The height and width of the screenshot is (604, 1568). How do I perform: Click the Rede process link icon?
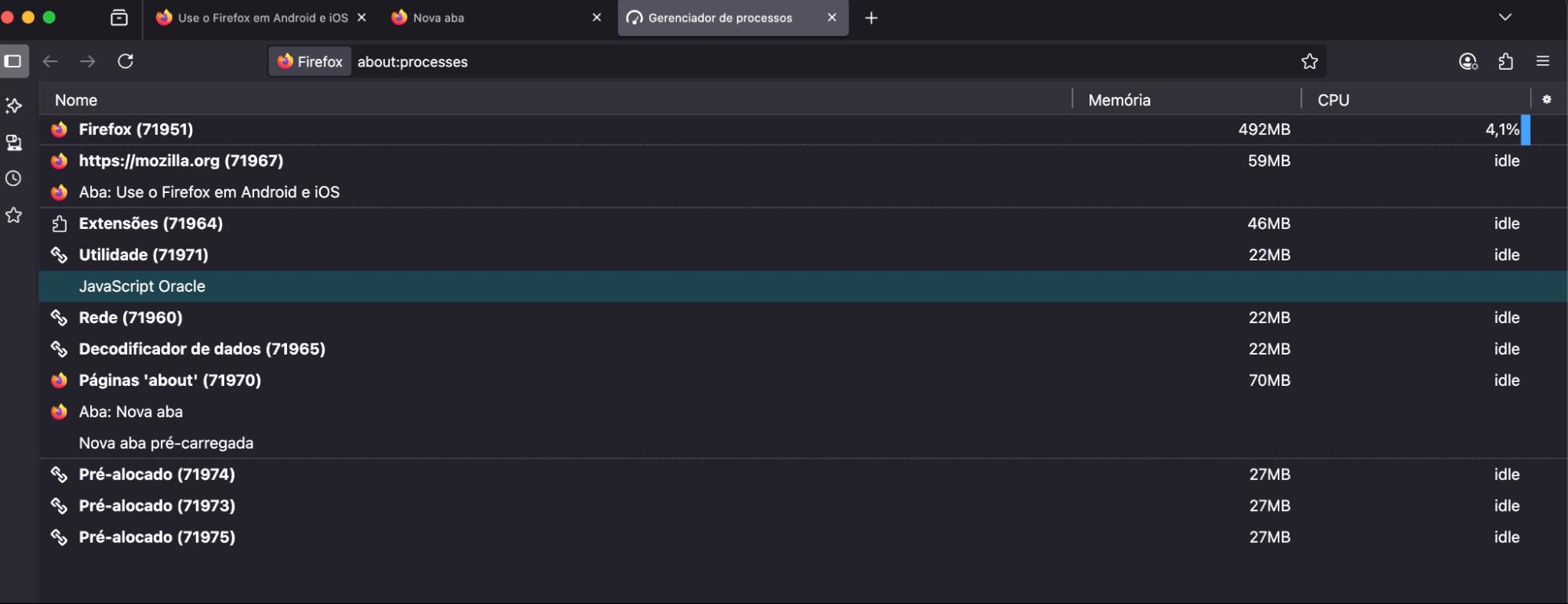pos(59,318)
